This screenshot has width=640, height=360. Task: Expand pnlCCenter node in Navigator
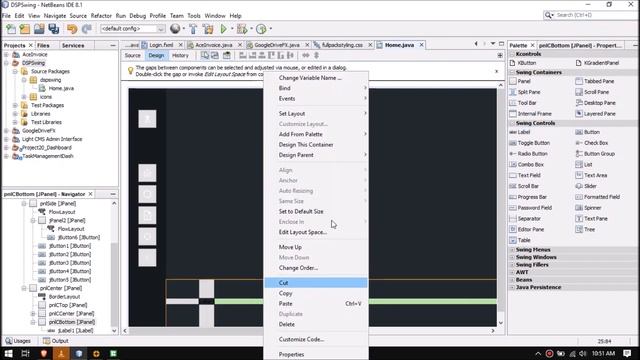pos(33,313)
